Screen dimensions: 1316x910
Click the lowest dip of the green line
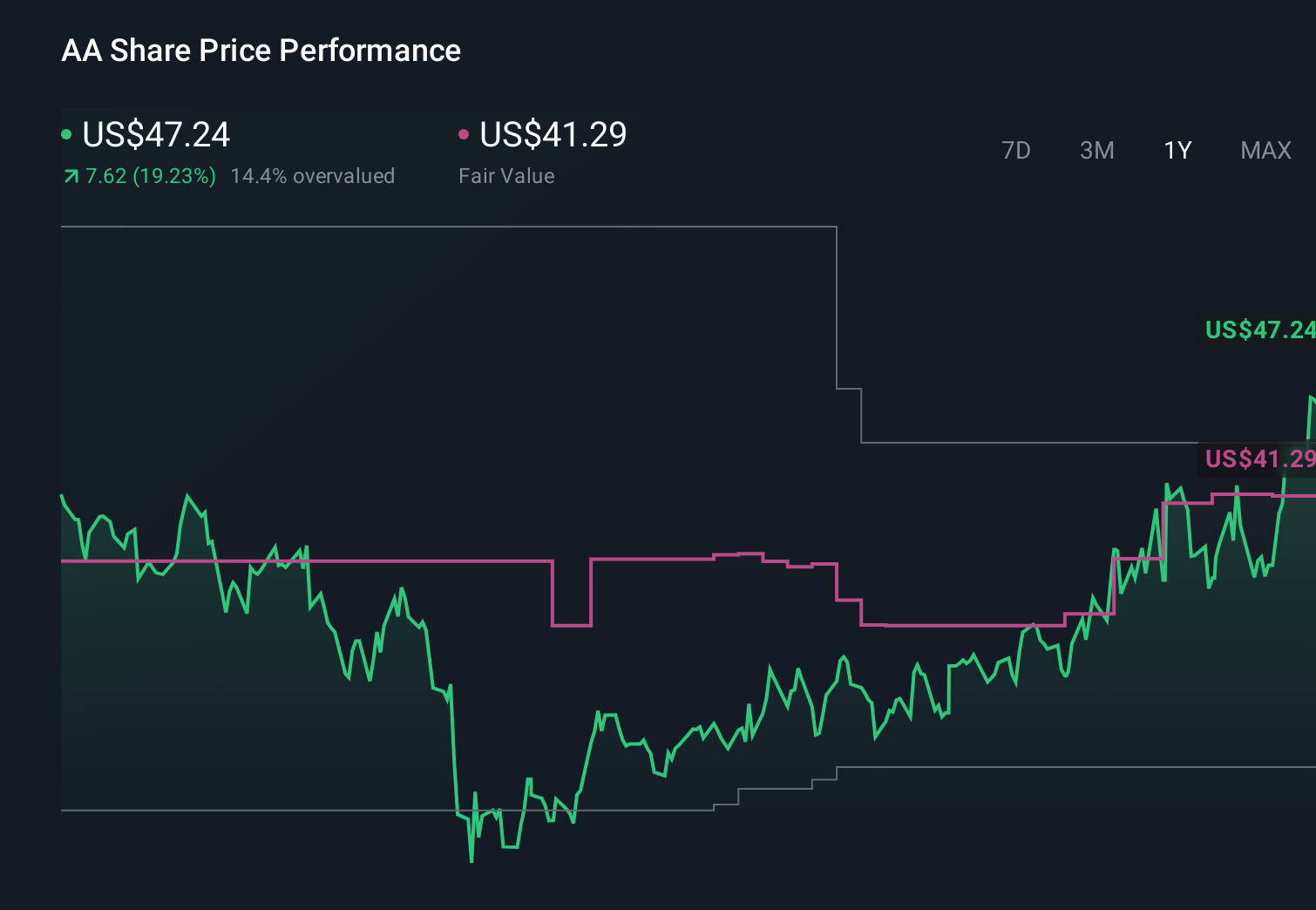point(471,861)
